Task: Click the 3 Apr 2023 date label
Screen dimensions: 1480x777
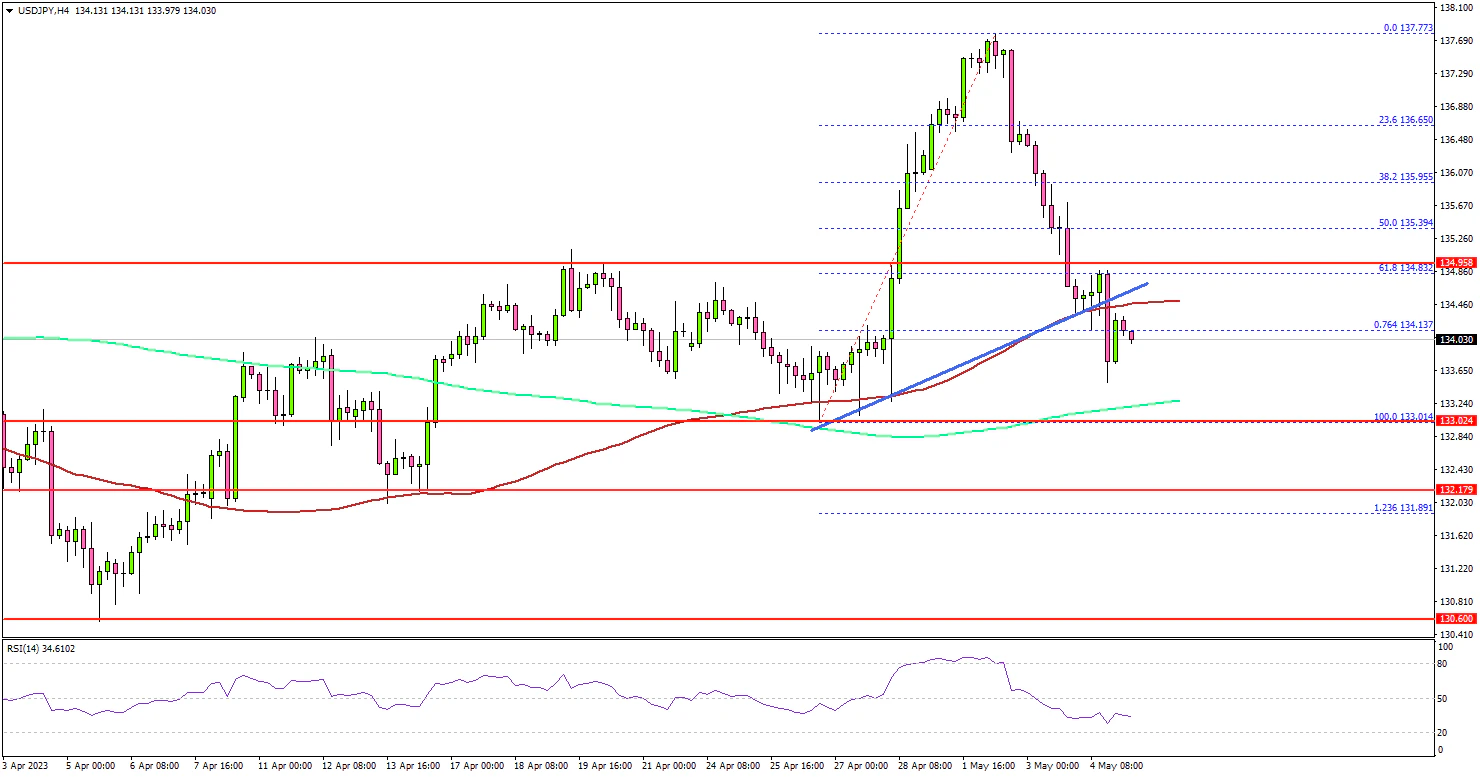Action: tap(27, 765)
